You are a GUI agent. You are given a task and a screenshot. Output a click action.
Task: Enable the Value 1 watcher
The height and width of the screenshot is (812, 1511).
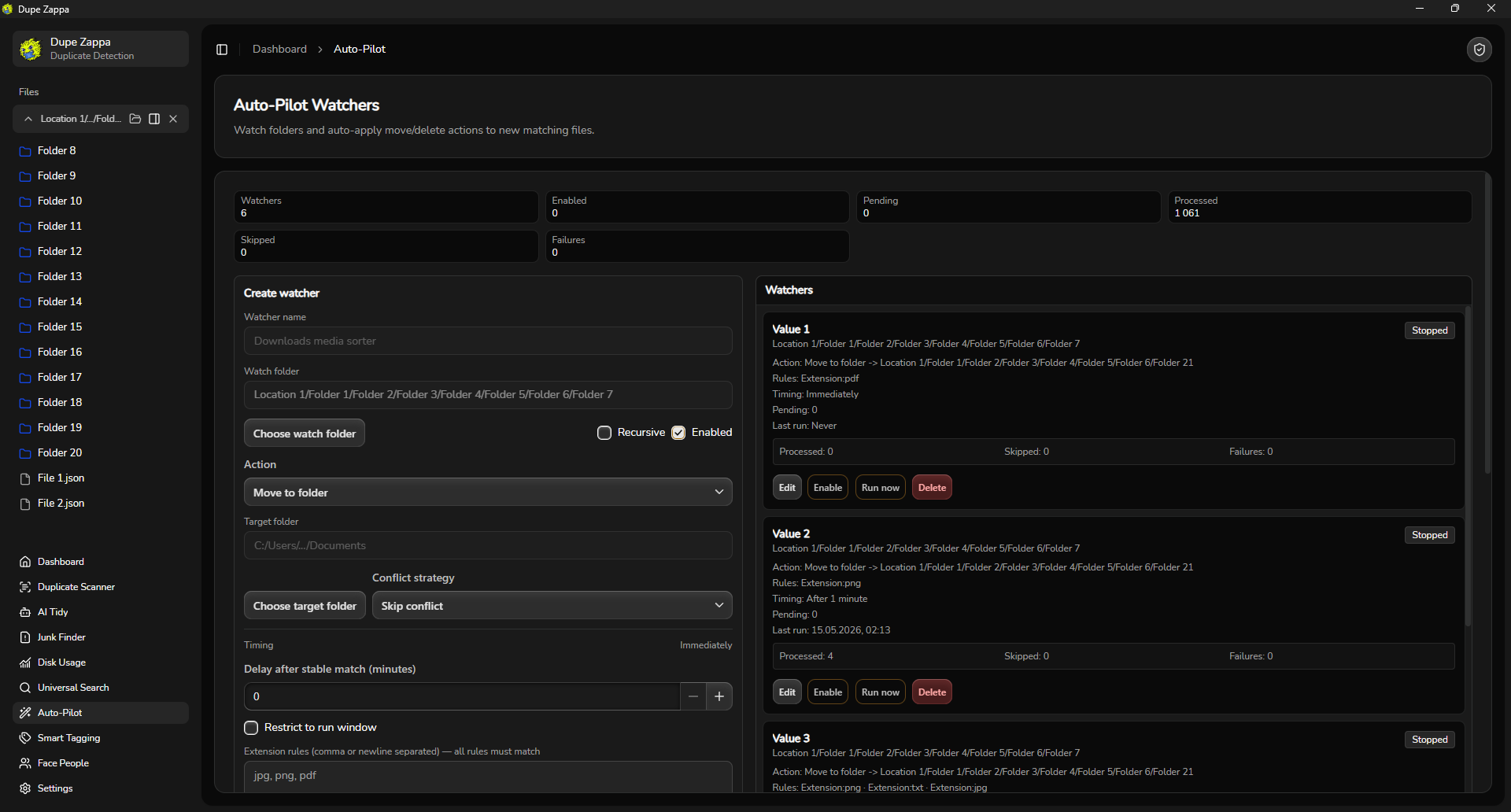(828, 488)
